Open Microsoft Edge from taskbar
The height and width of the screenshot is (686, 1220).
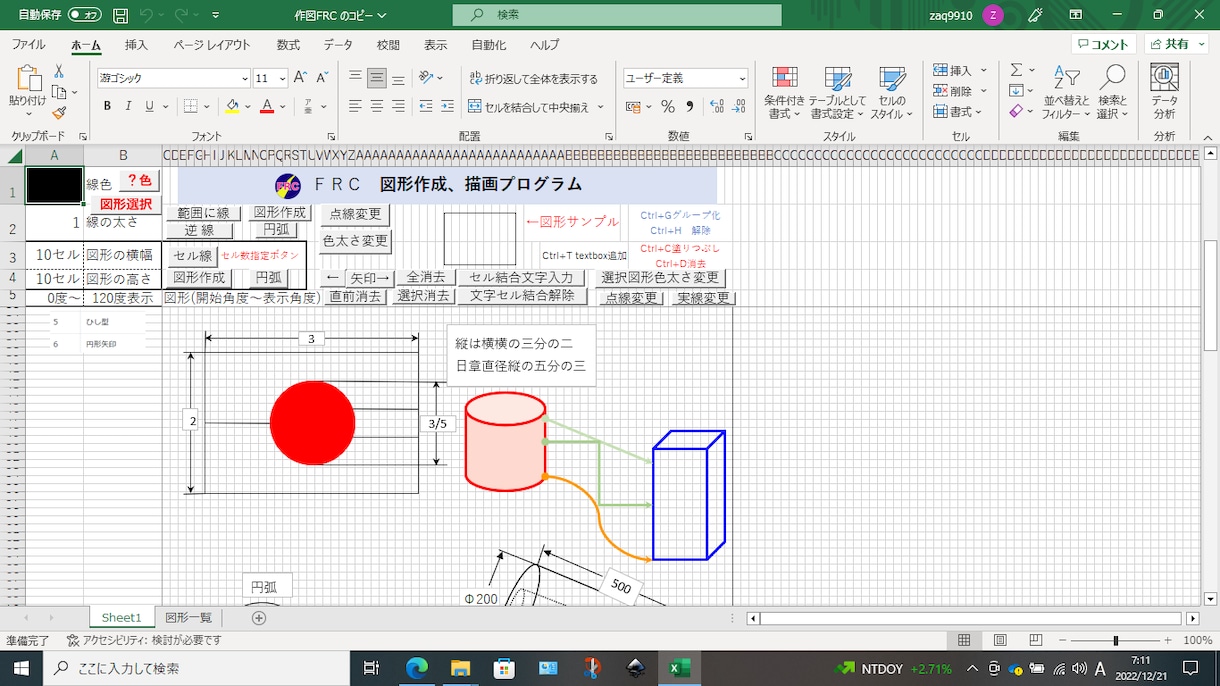pos(417,668)
